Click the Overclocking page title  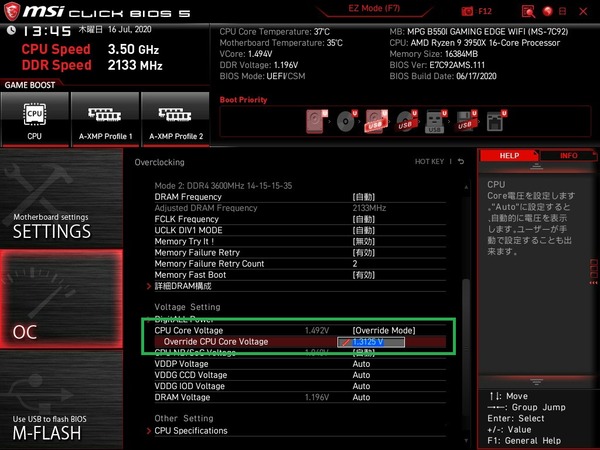[x=160, y=162]
